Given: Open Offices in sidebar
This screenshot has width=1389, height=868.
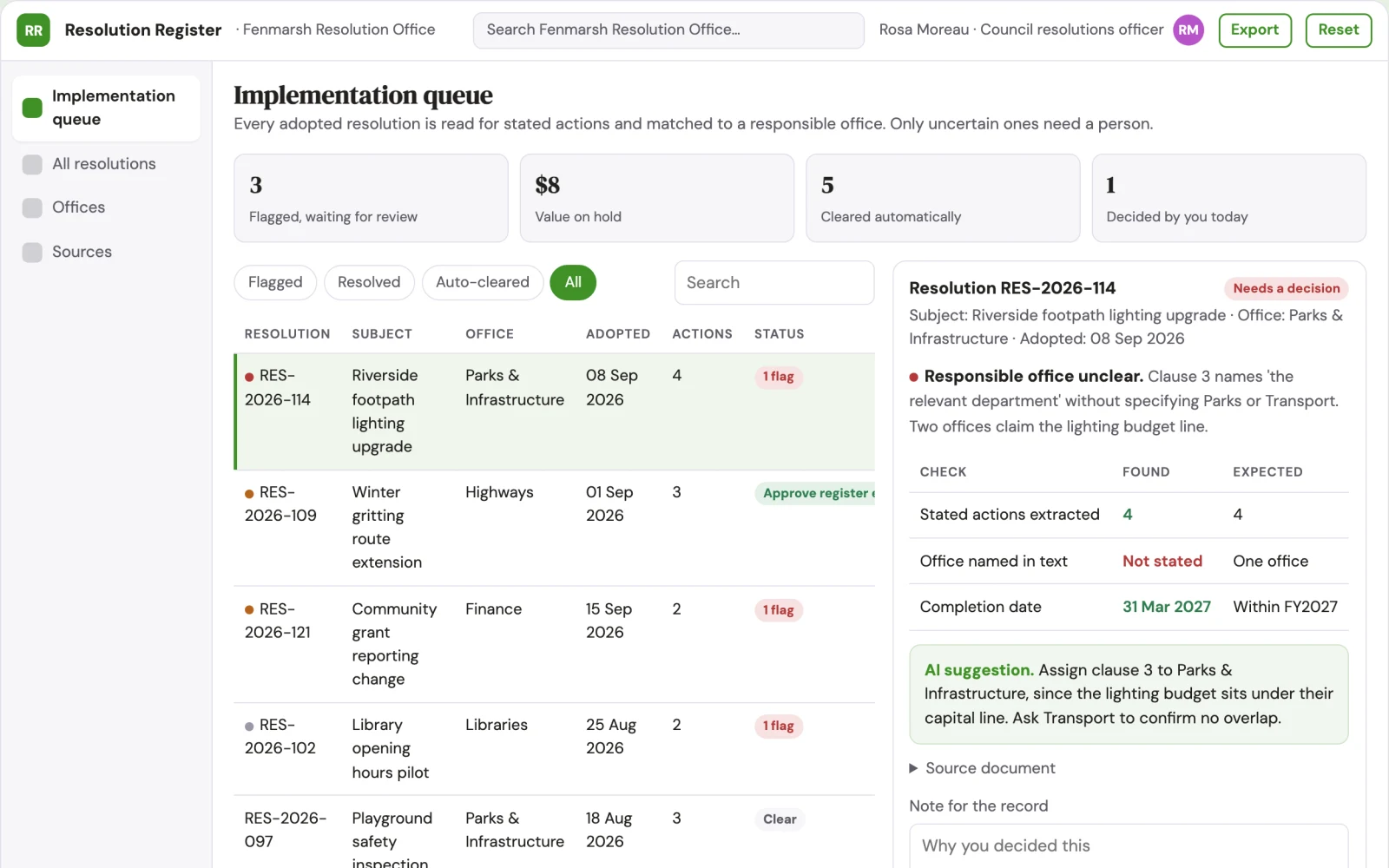Looking at the screenshot, I should point(106,207).
